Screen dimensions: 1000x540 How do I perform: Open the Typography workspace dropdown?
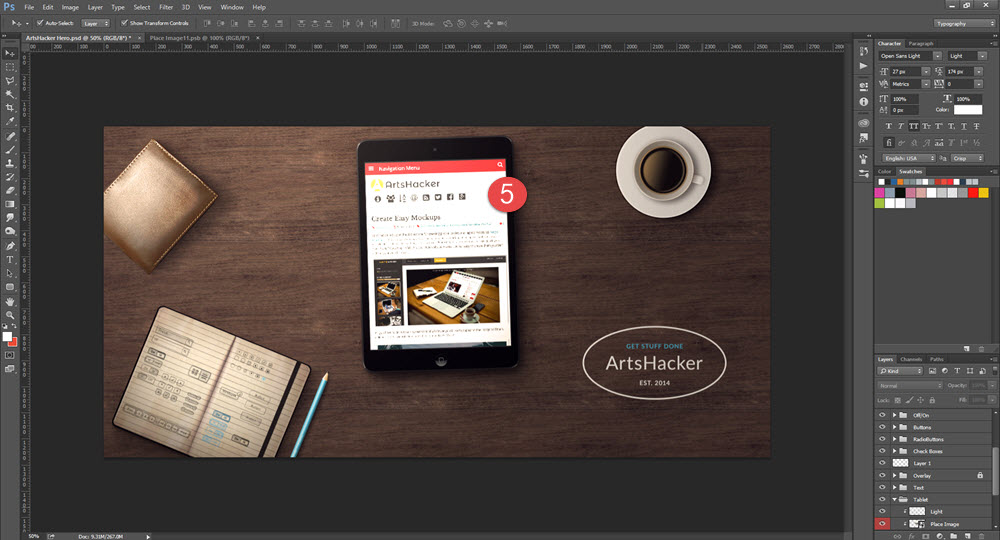tap(965, 24)
